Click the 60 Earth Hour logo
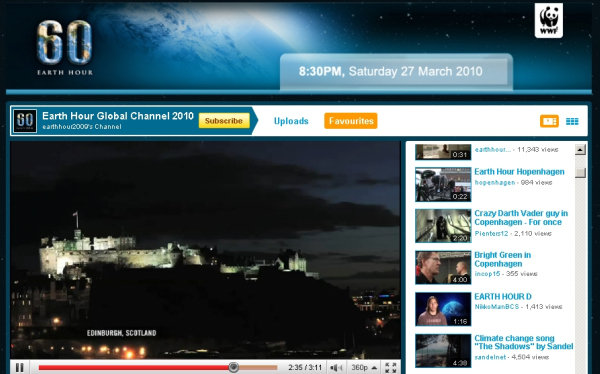The width and height of the screenshot is (600, 374). click(x=65, y=47)
